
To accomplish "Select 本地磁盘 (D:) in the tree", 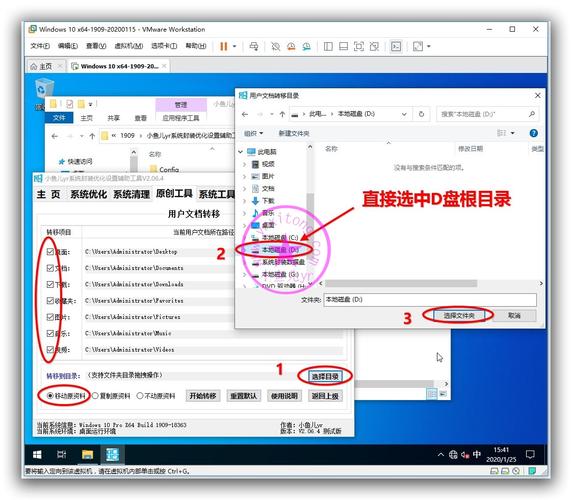I will pyautogui.click(x=280, y=250).
